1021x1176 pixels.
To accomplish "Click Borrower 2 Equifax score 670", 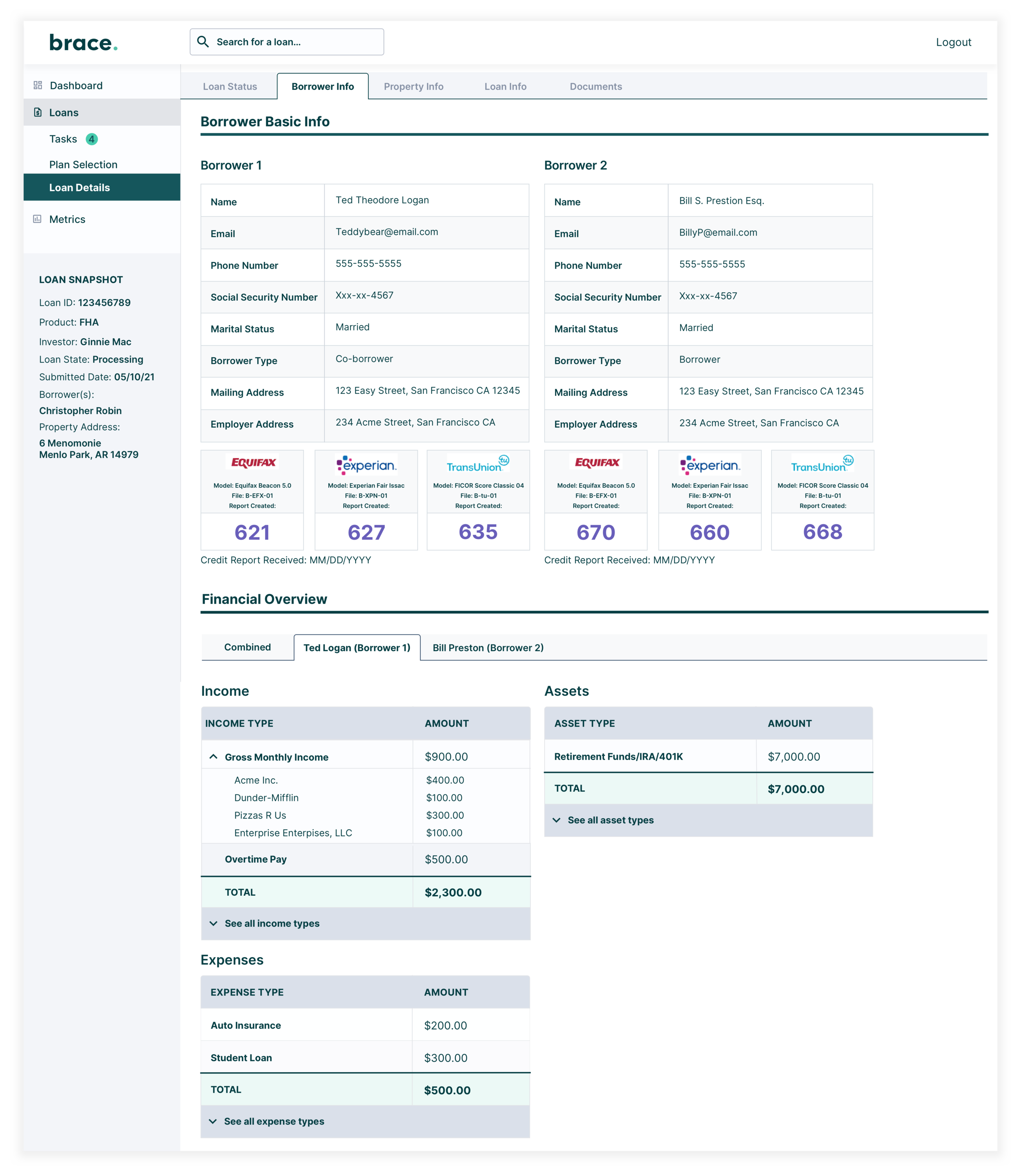I will pos(596,532).
